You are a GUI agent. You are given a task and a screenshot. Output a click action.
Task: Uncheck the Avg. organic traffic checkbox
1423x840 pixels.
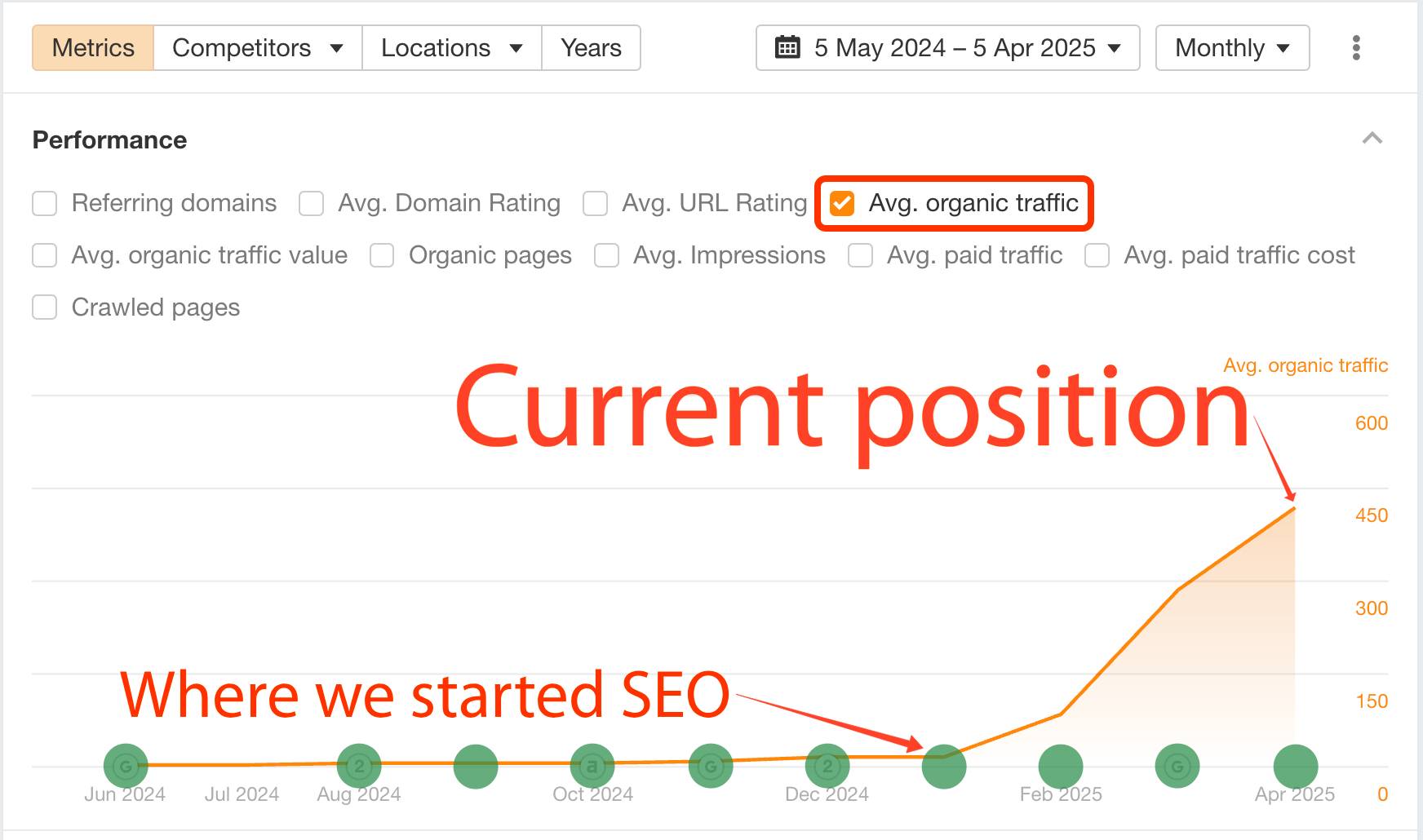click(842, 203)
